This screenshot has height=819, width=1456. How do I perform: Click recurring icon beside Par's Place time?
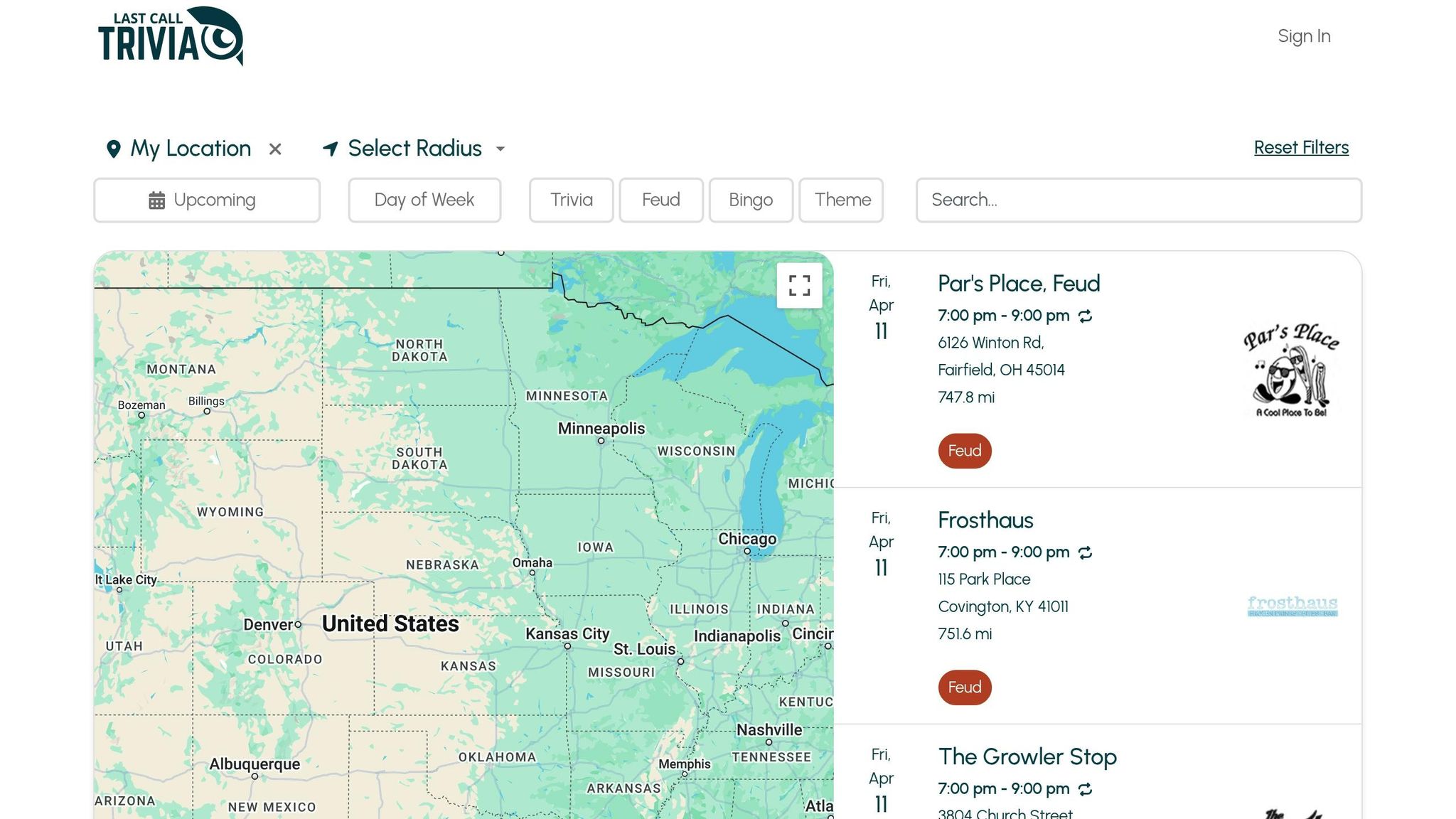1085,316
